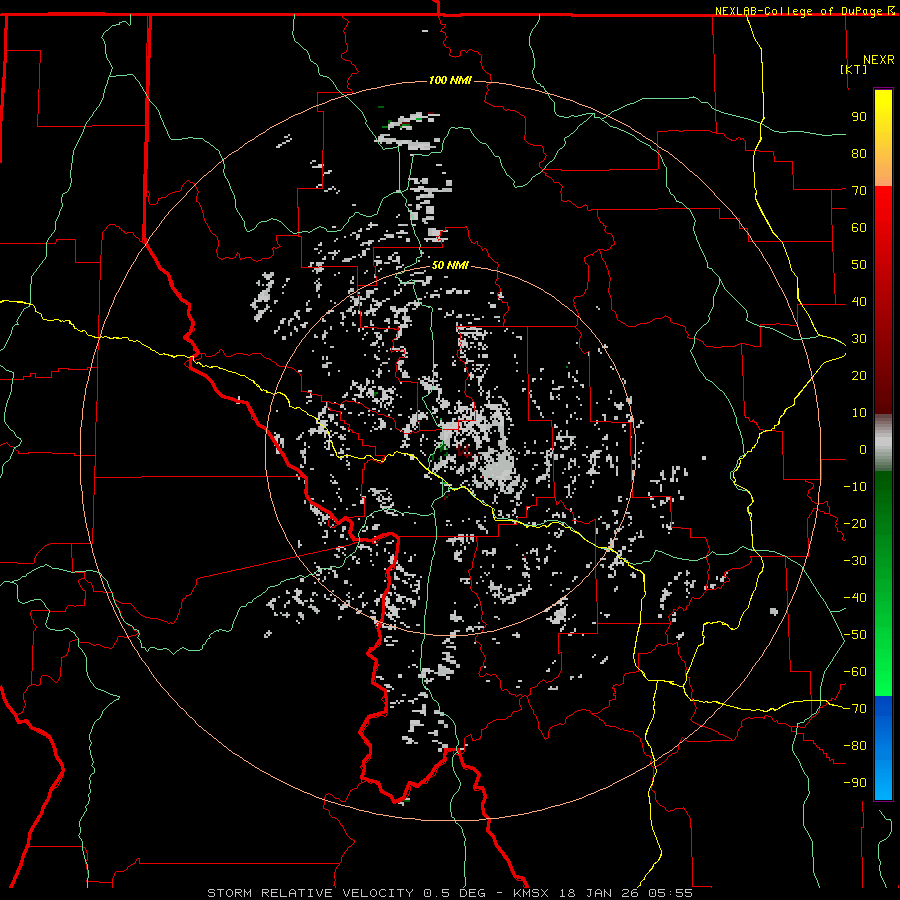Click the positive 70 knot scale label
This screenshot has width=900, height=900.
tap(859, 191)
